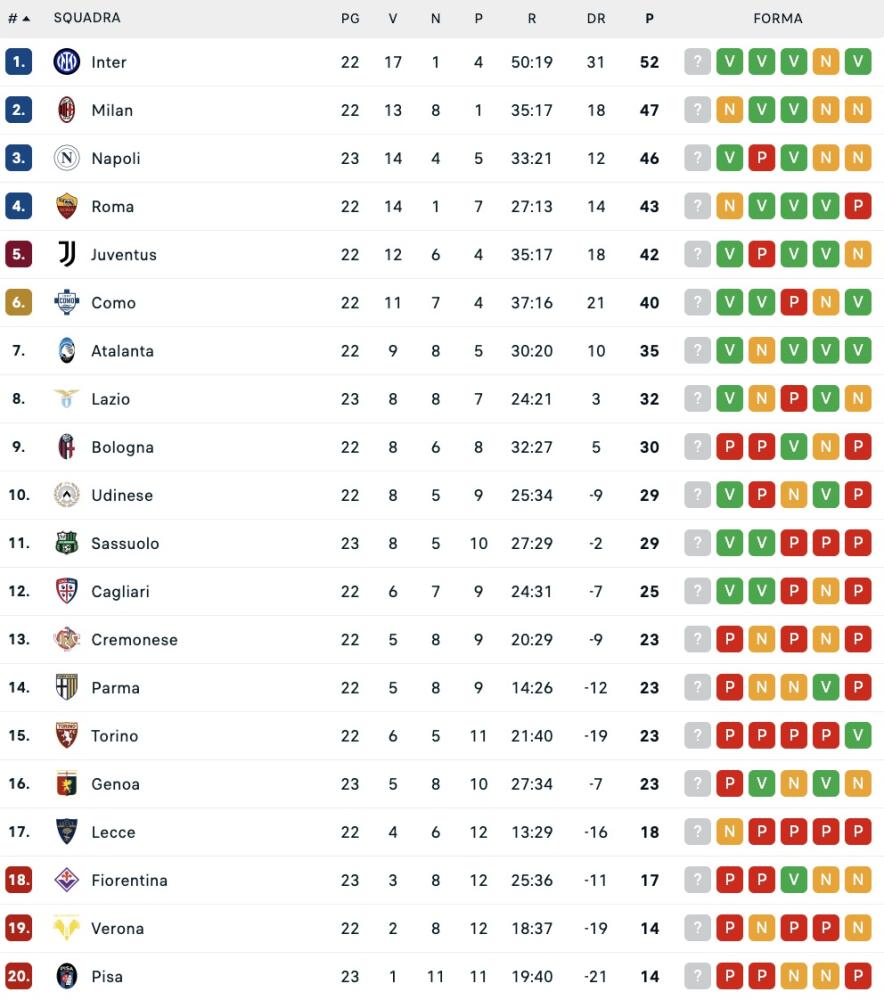Viewport: 884px width, 1000px height.
Task: Click Como's rank 6 gold badge
Action: (19, 303)
